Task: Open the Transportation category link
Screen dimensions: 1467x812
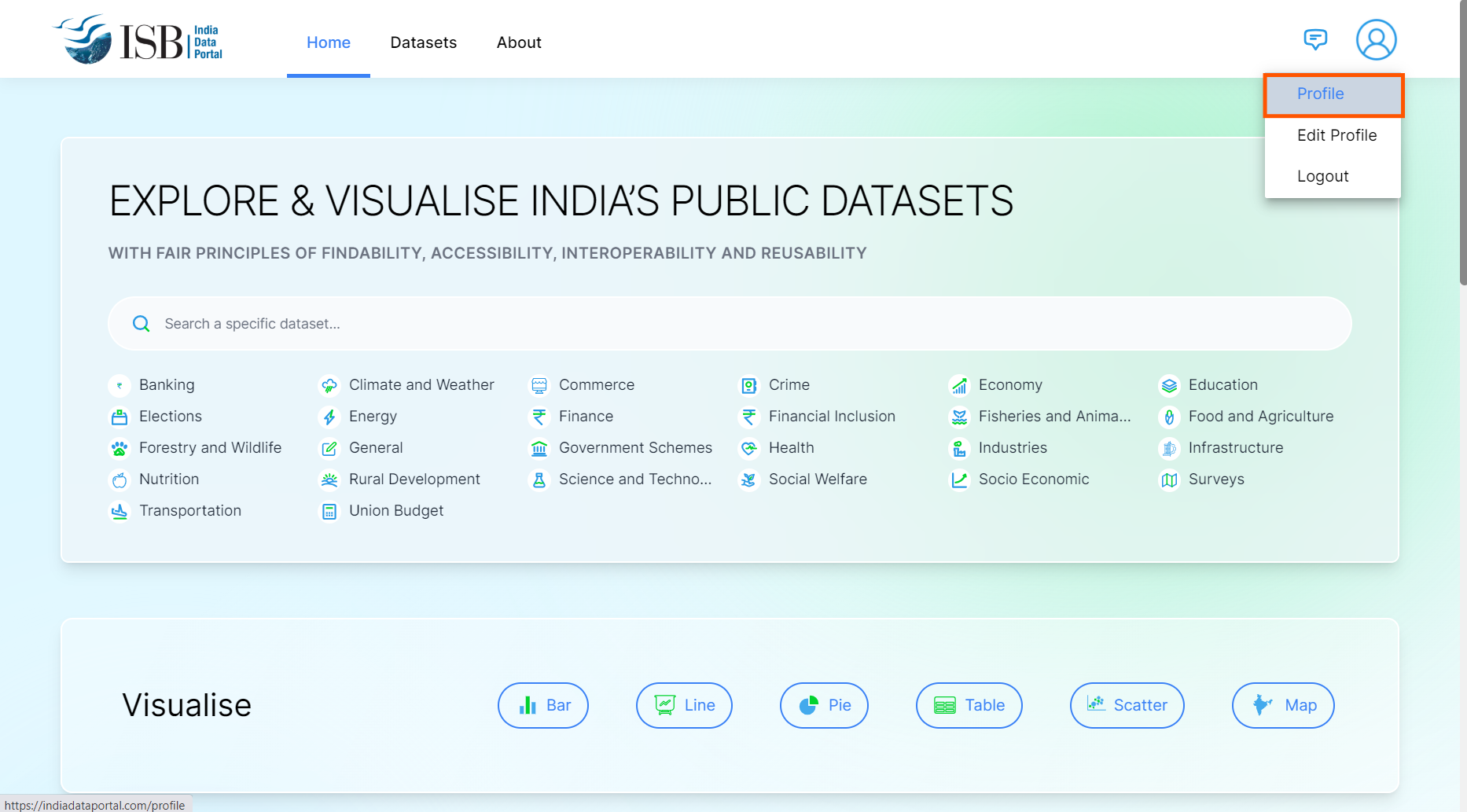Action: (x=190, y=511)
